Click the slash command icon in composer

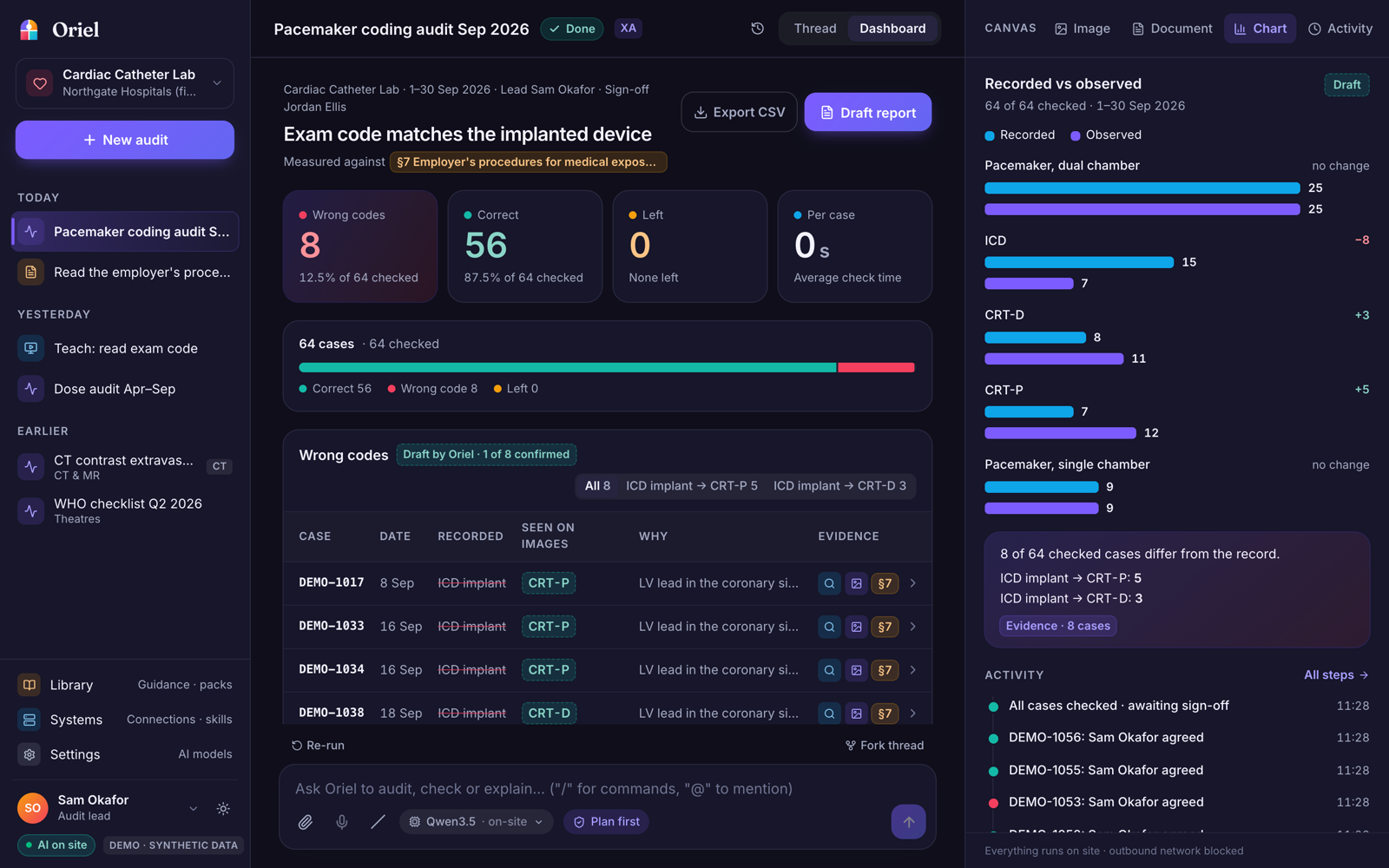pyautogui.click(x=378, y=822)
